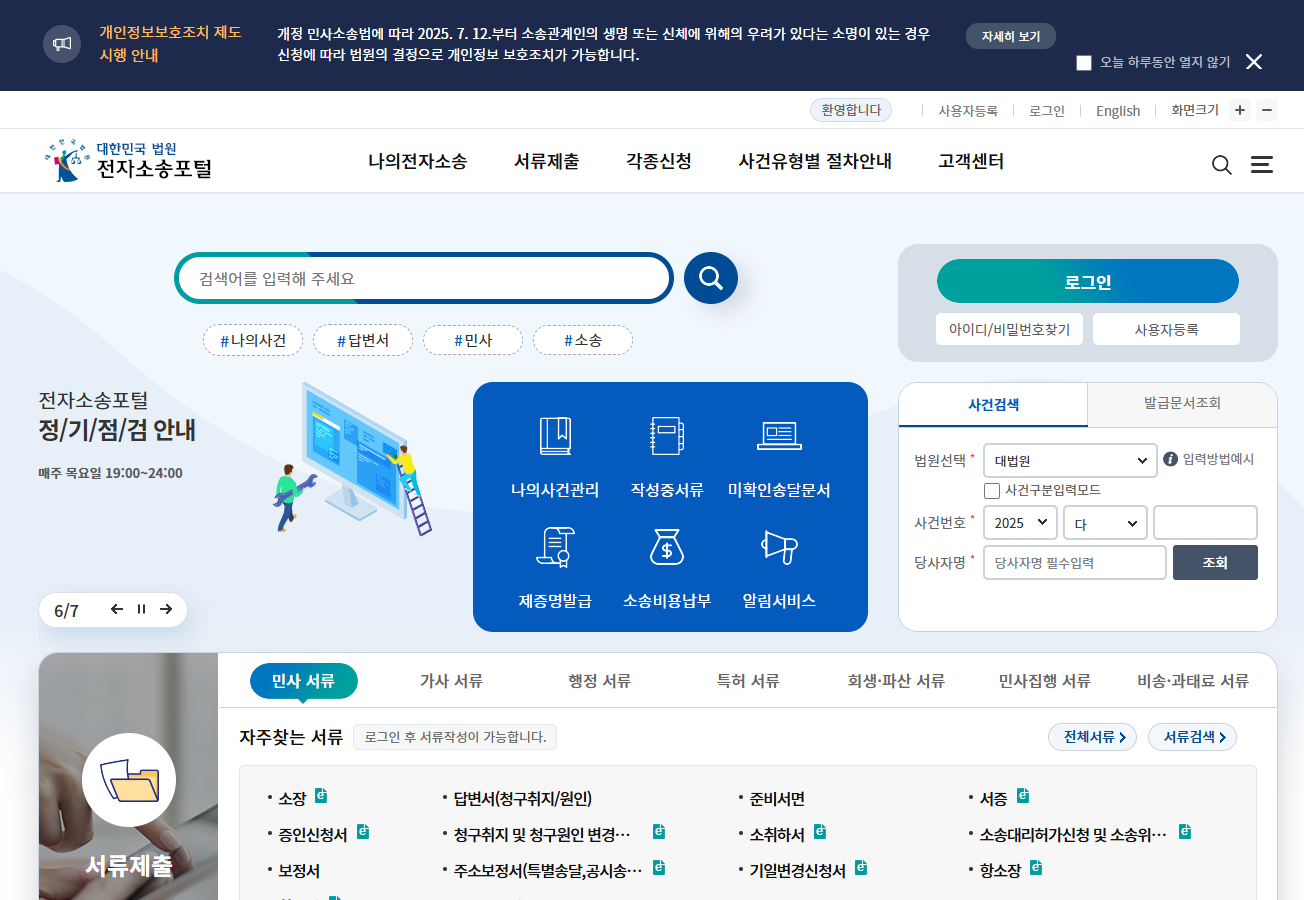The image size is (1304, 900).
Task: Click the 조회 case lookup button
Action: 1215,562
